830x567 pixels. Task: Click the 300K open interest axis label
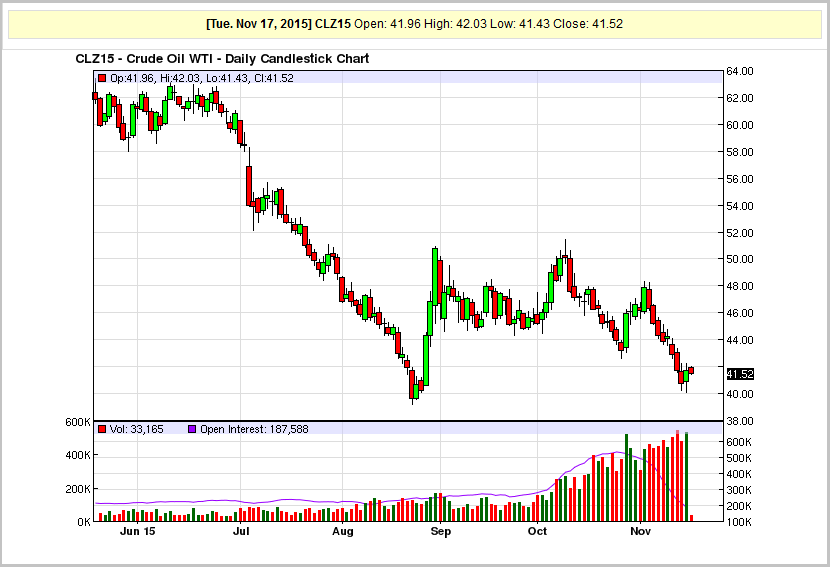tap(739, 490)
